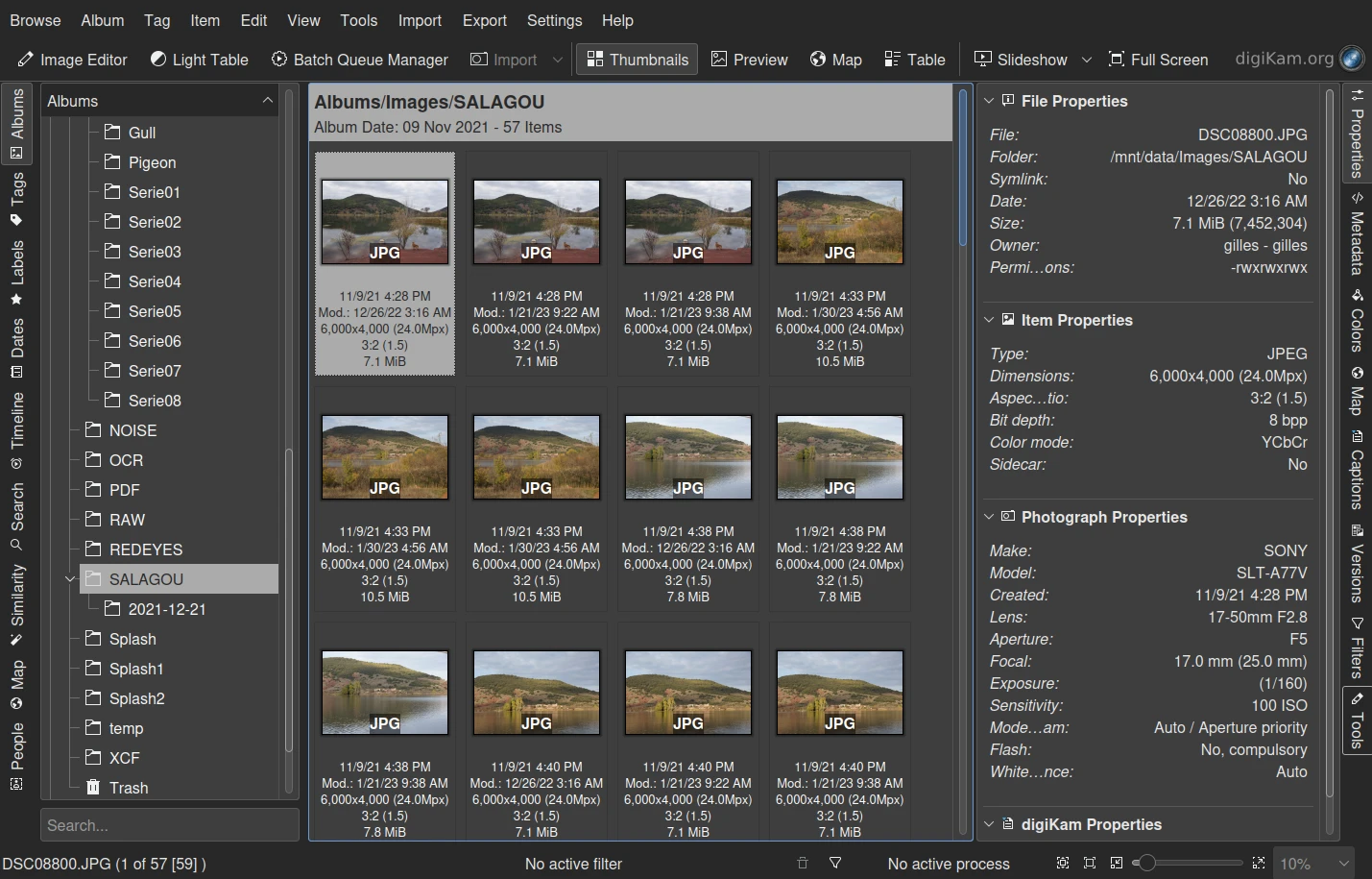Viewport: 1372px width, 879px height.
Task: Open the digiKam.org website logo
Action: click(x=1352, y=59)
